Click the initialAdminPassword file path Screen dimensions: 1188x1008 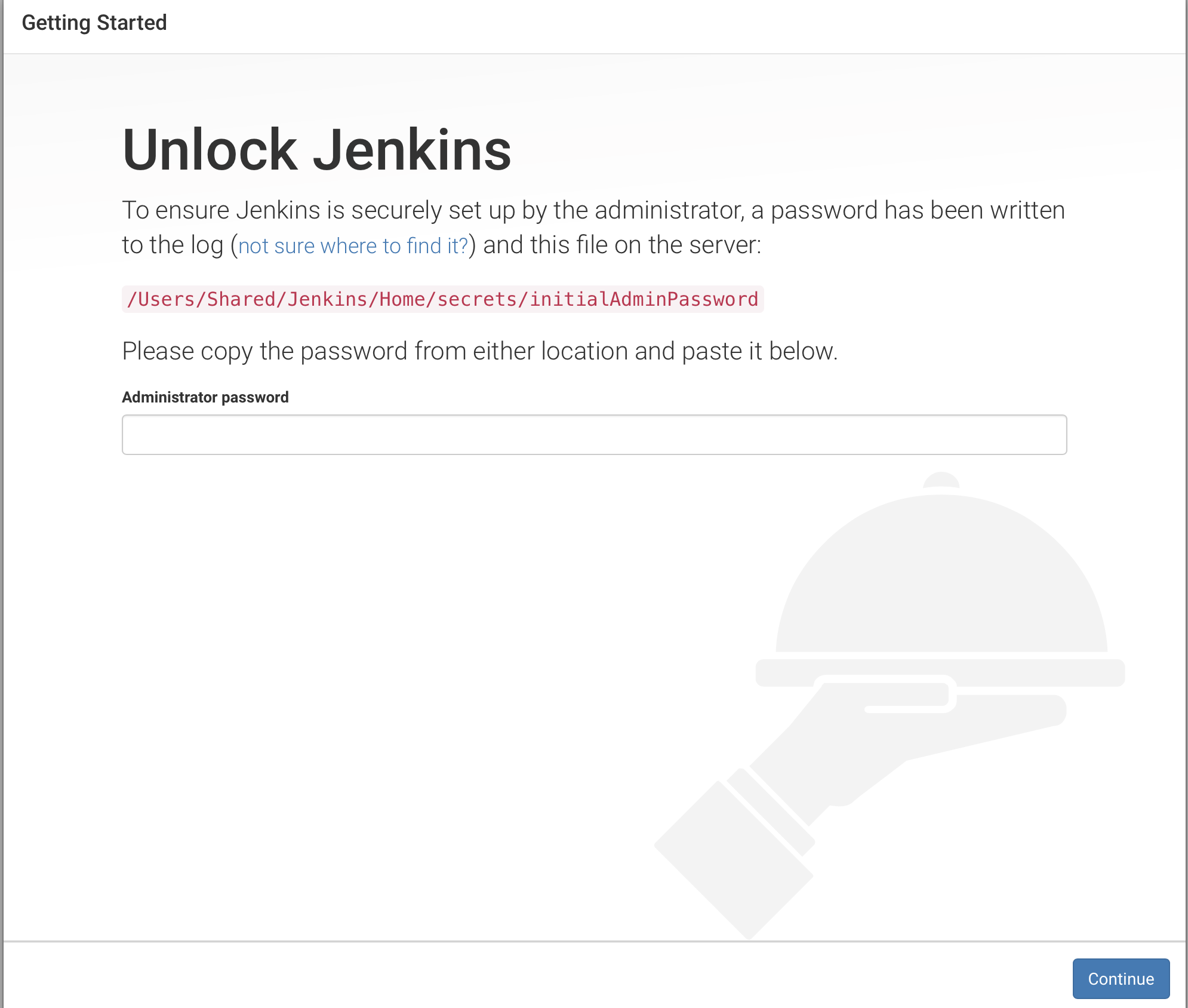pos(442,299)
